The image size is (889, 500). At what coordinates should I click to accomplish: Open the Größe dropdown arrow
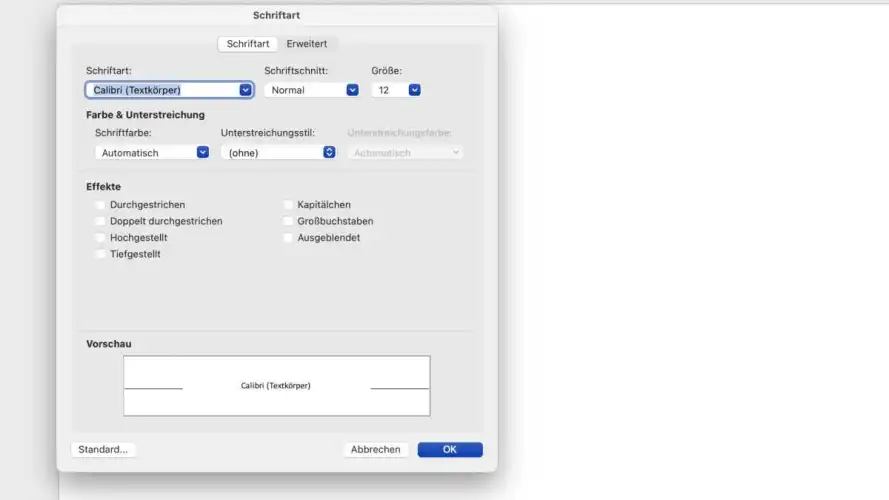tap(414, 90)
